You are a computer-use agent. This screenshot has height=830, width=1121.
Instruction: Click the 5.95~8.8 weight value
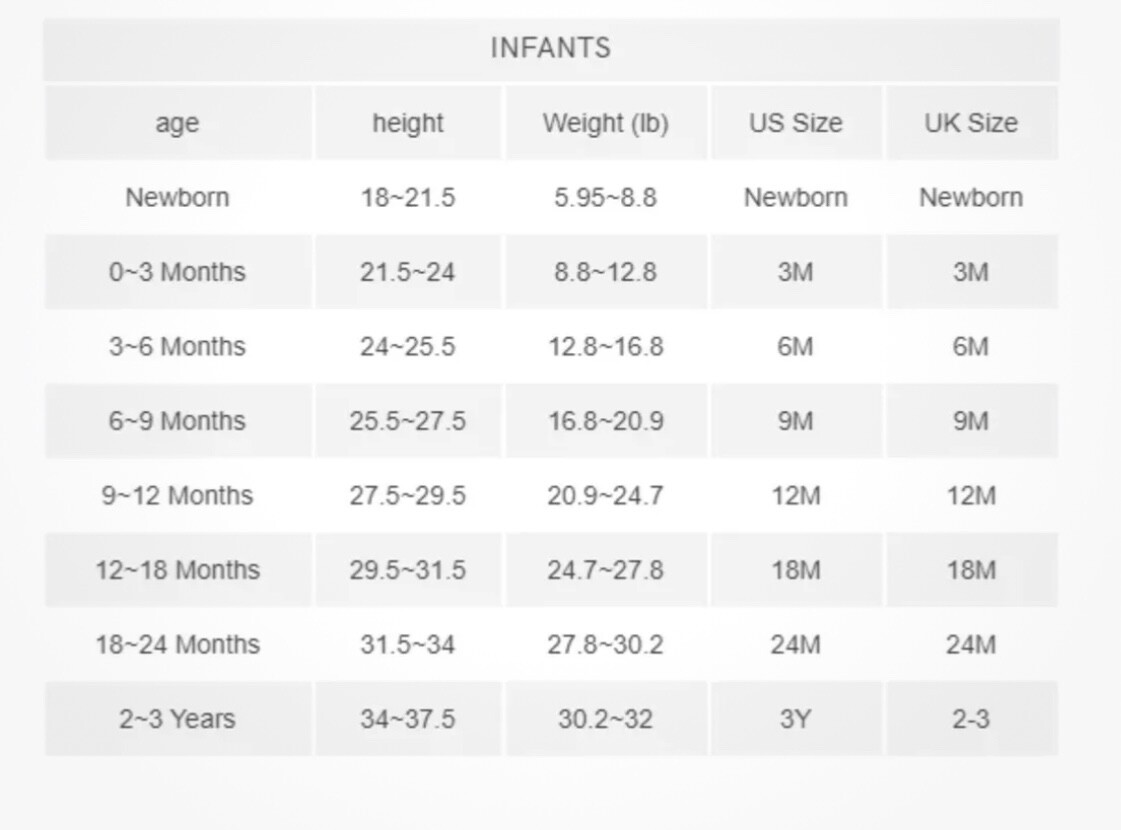606,197
